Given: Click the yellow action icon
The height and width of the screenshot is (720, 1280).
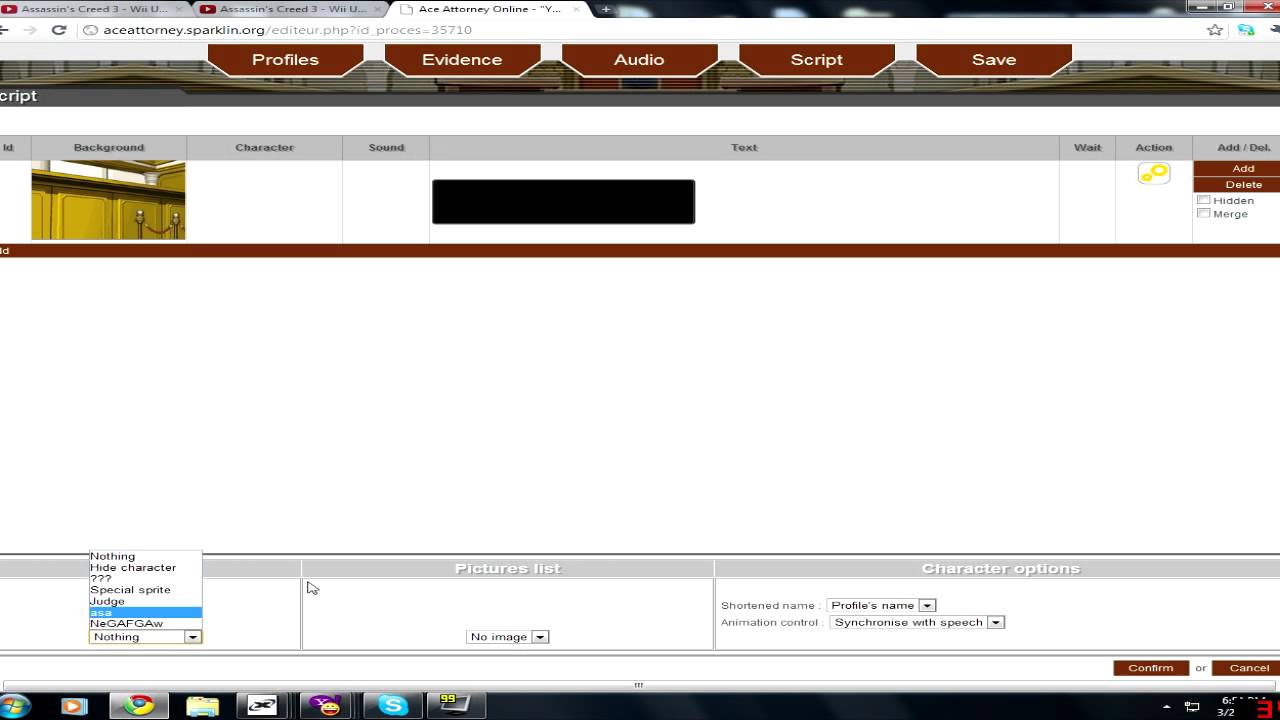Looking at the screenshot, I should (x=1153, y=173).
